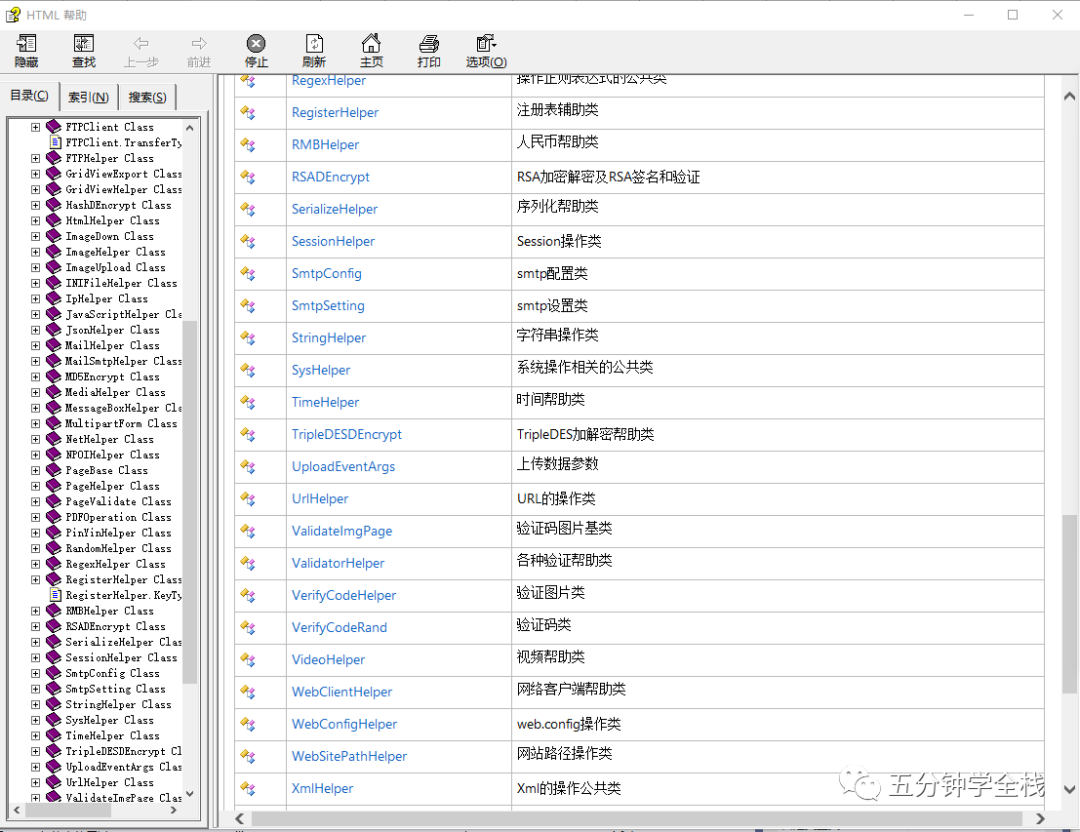Expand the RegisterHelper Class tree node

[36, 580]
